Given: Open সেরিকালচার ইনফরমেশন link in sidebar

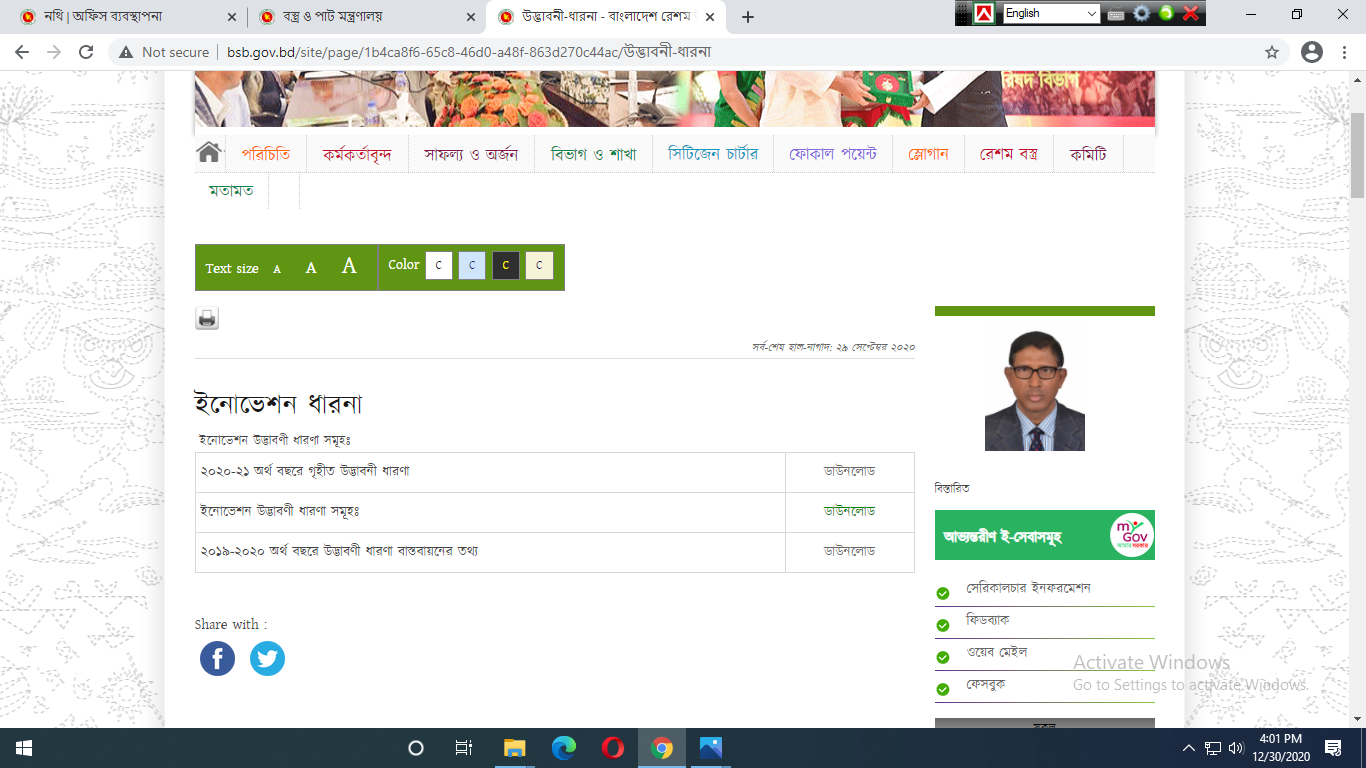Looking at the screenshot, I should [x=1028, y=588].
